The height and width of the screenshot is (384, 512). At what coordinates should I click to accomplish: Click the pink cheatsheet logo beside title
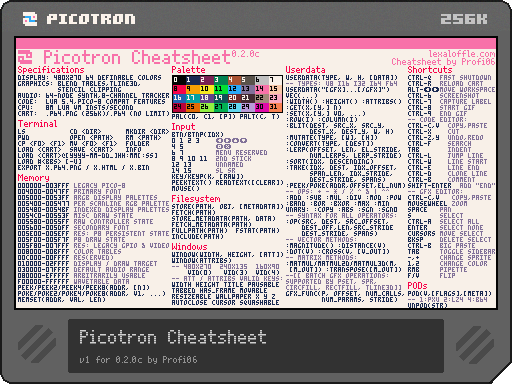point(25,57)
